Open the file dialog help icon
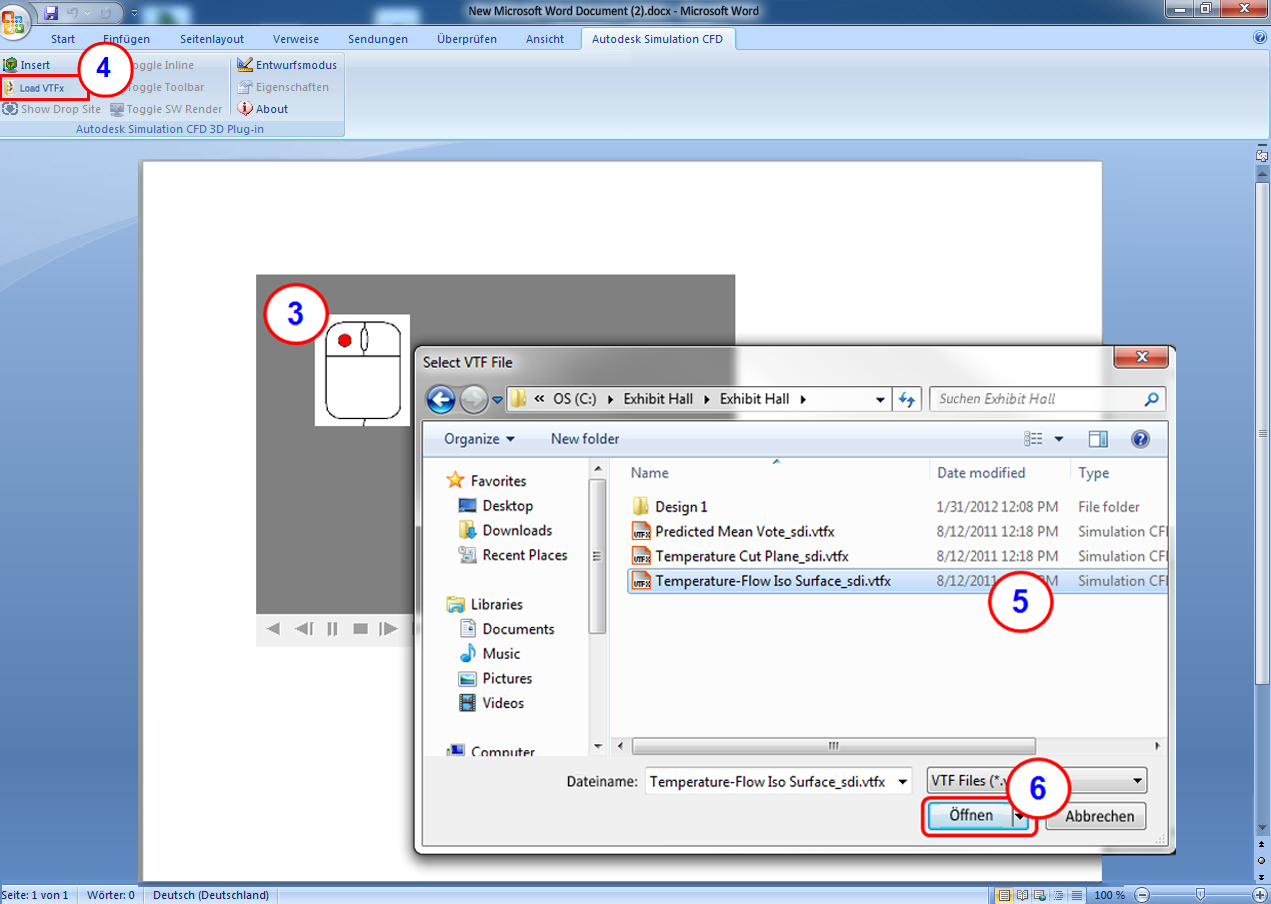Screen dimensions: 1271x904 tap(1140, 439)
